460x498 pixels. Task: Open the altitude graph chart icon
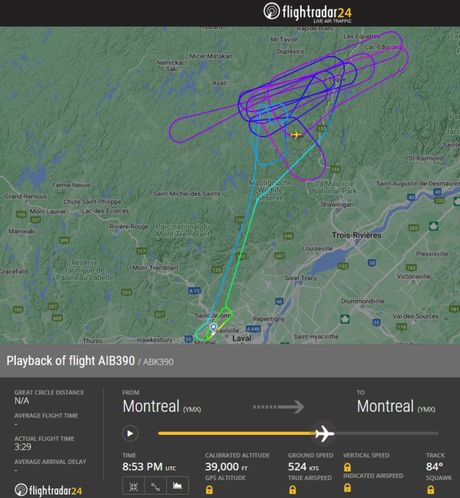(177, 486)
